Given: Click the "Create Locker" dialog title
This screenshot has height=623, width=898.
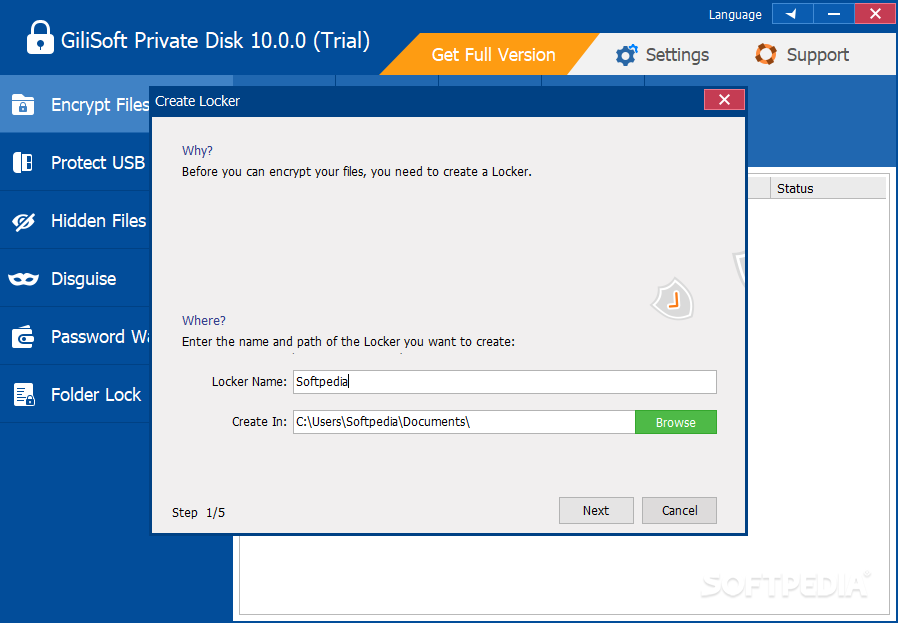Looking at the screenshot, I should 198,101.
